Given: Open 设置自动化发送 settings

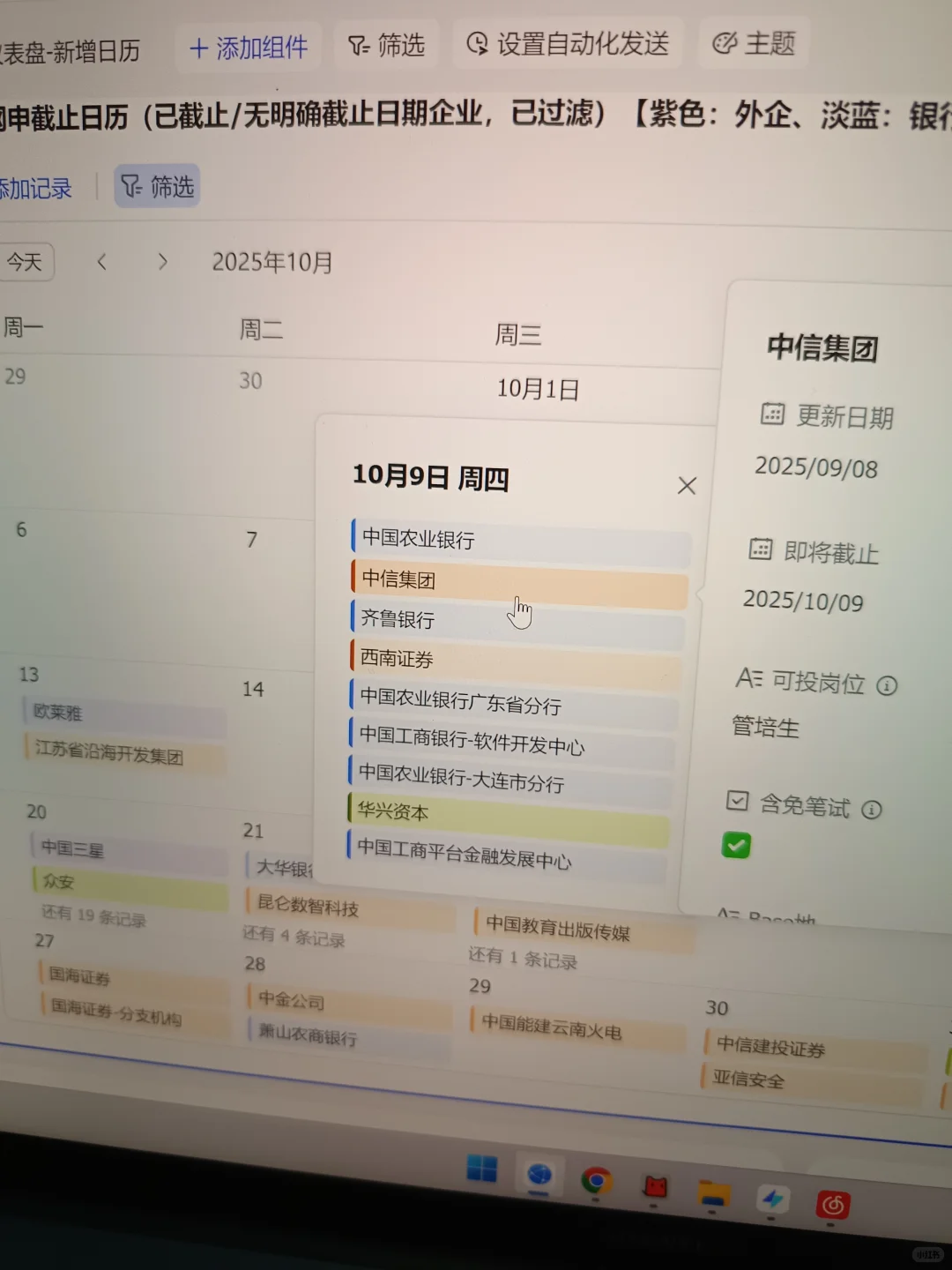Looking at the screenshot, I should click(568, 44).
